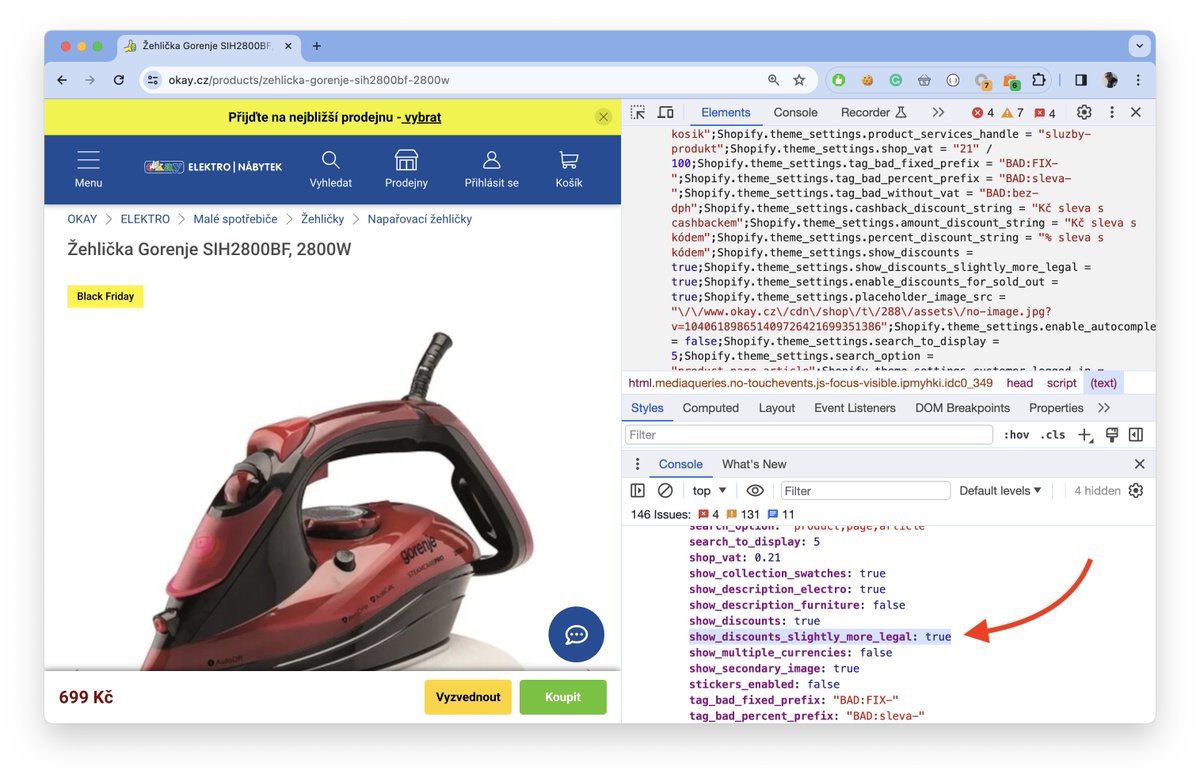Click red error count badge 4
1200x782 pixels.
pos(983,113)
